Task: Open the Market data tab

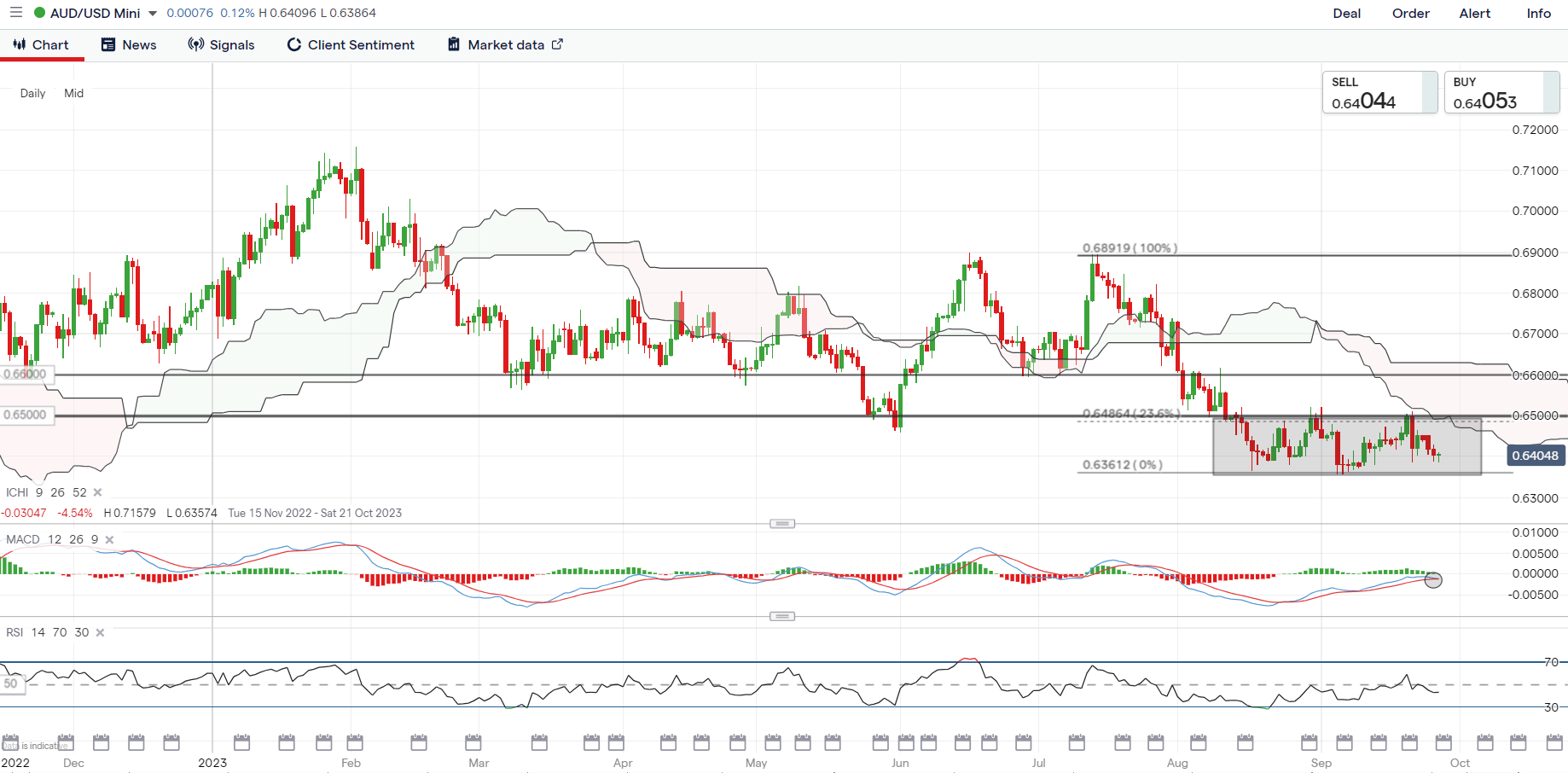Action: pyautogui.click(x=505, y=45)
